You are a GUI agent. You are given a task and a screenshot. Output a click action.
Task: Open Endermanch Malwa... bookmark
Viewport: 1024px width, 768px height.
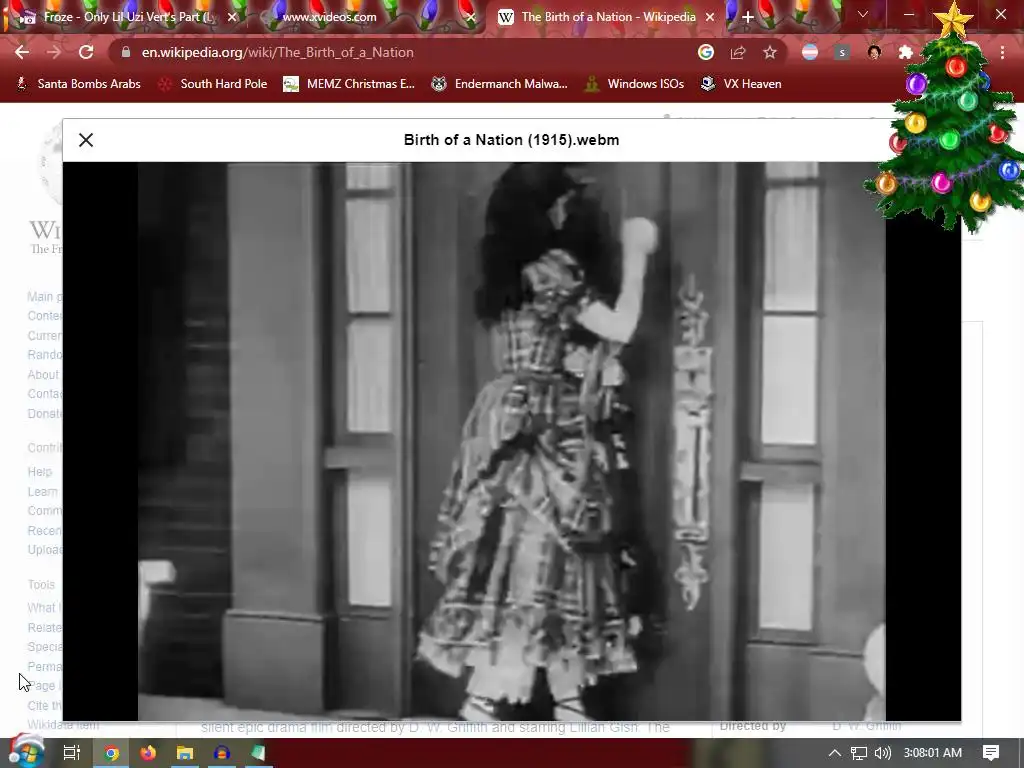pos(500,84)
